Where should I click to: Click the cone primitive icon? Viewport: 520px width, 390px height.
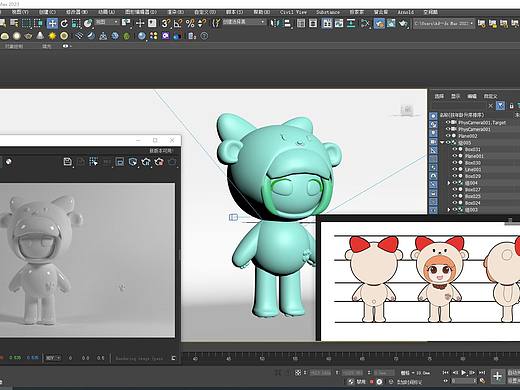[x=40, y=36]
